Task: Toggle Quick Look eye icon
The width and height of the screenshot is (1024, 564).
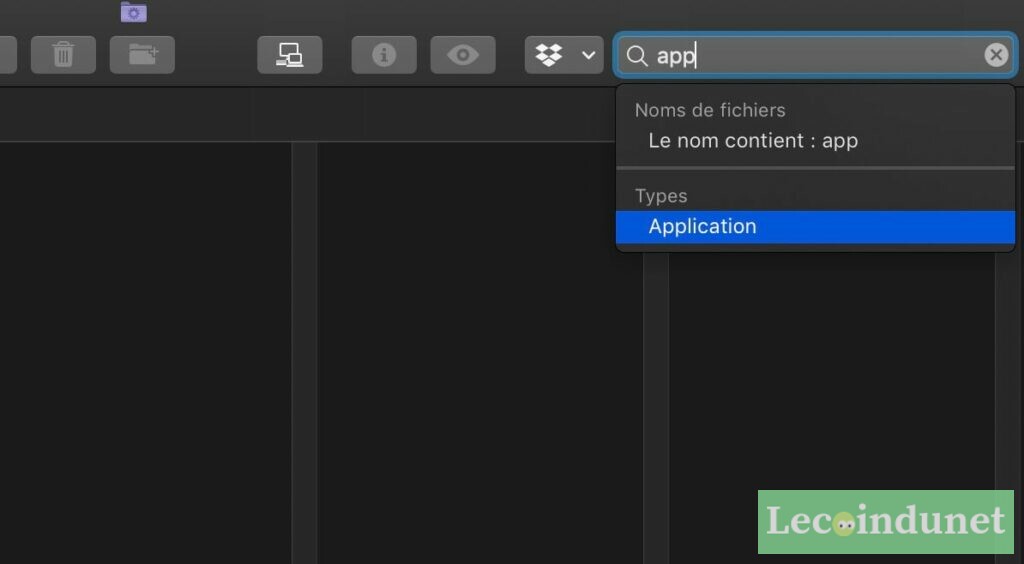Action: coord(463,55)
